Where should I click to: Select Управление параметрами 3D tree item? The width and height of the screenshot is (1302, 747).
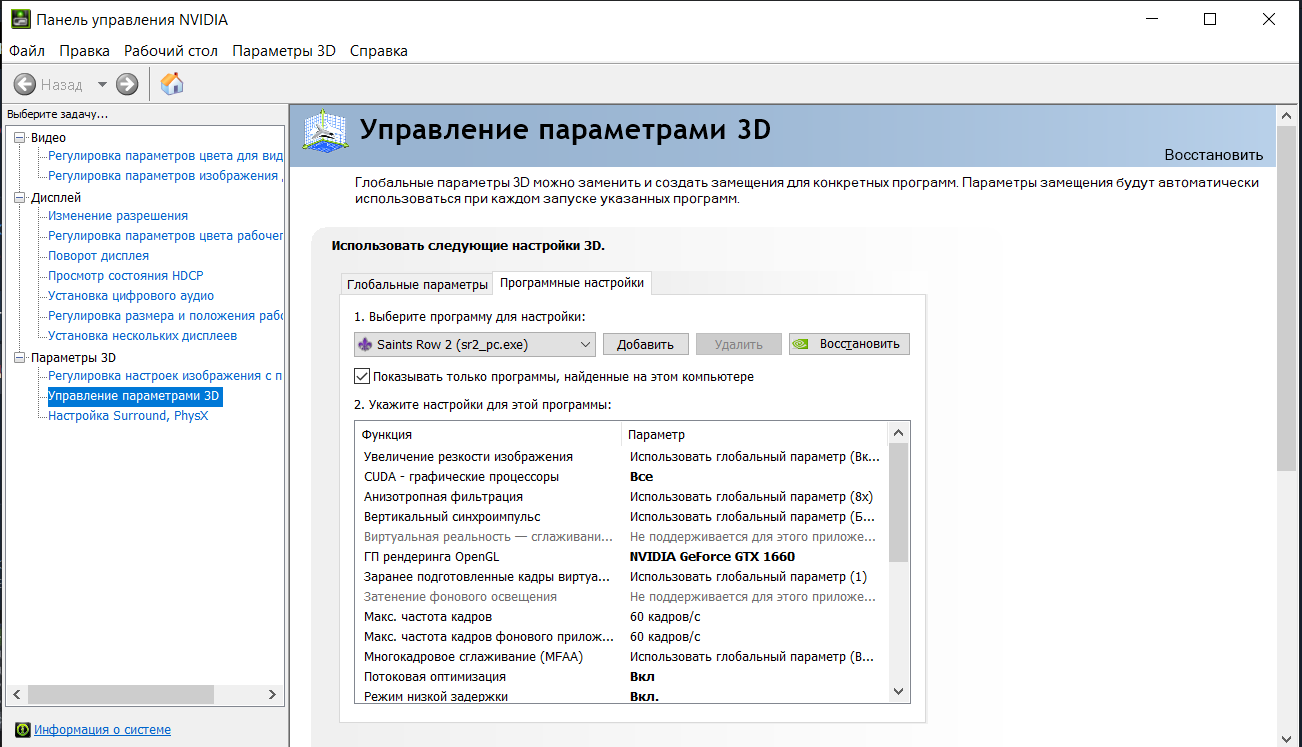coord(134,396)
